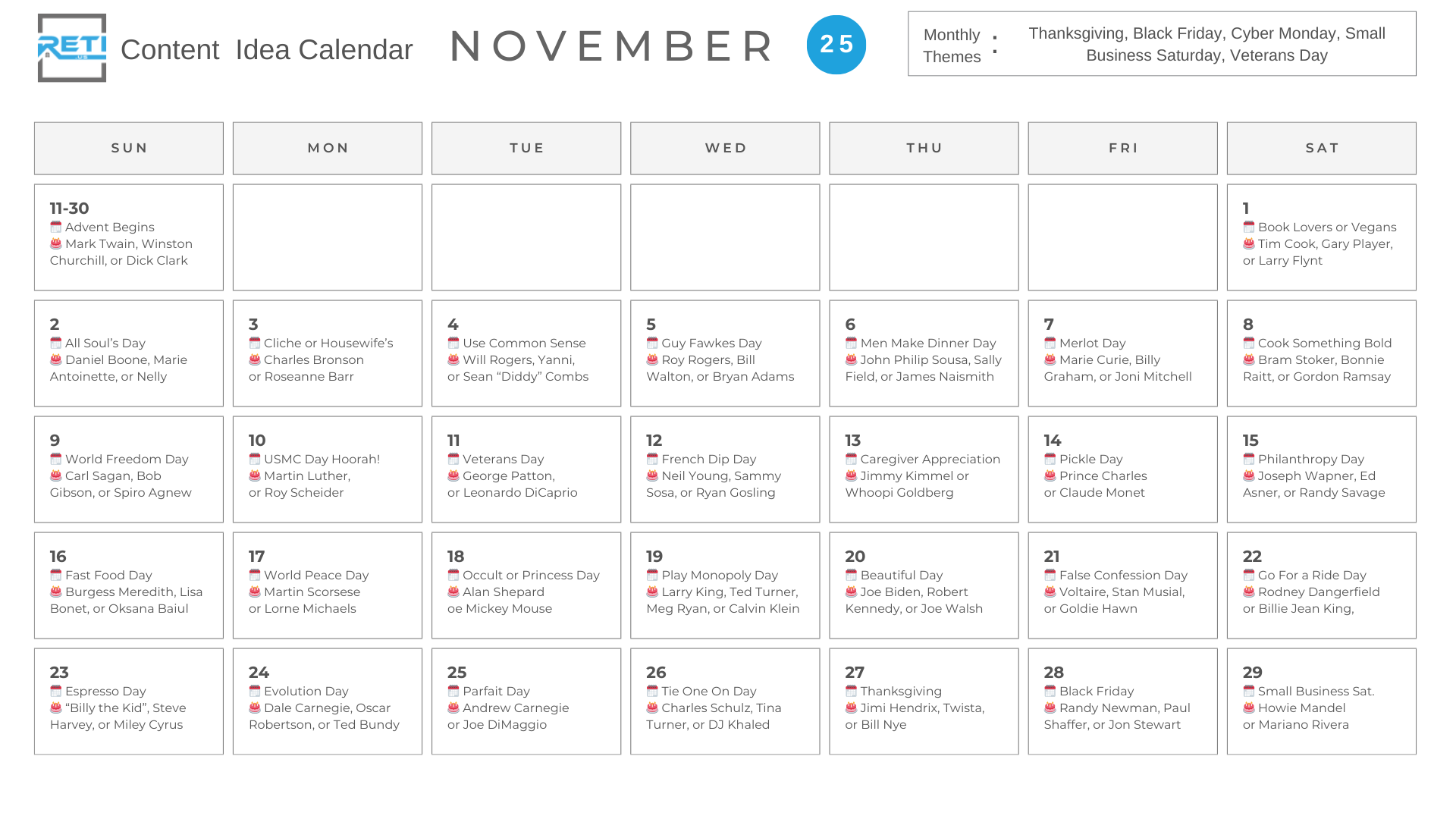Screen dimensions: 1456x819
Task: Open the November 19 Play Monopoly Day cell
Action: [x=725, y=585]
